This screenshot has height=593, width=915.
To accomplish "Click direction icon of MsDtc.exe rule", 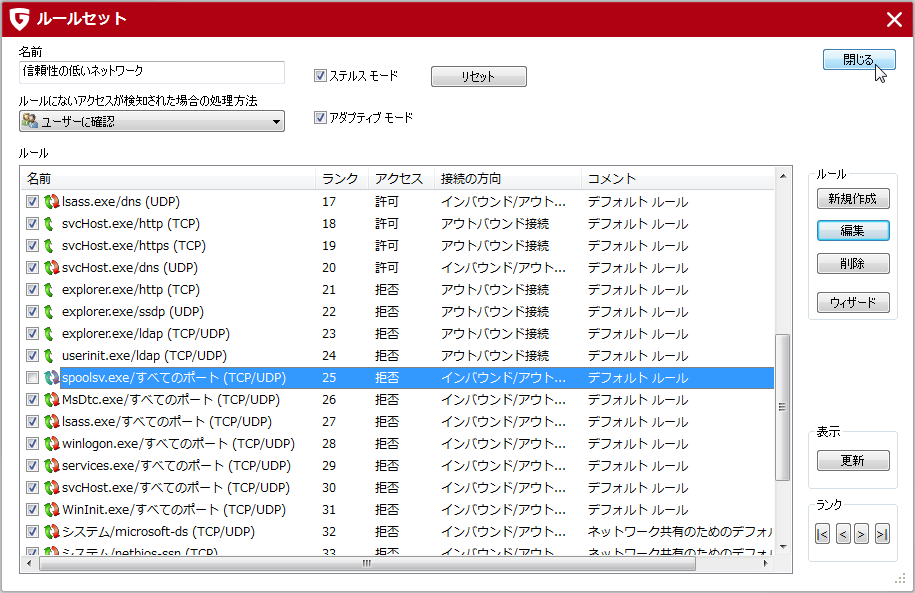I will click(51, 400).
